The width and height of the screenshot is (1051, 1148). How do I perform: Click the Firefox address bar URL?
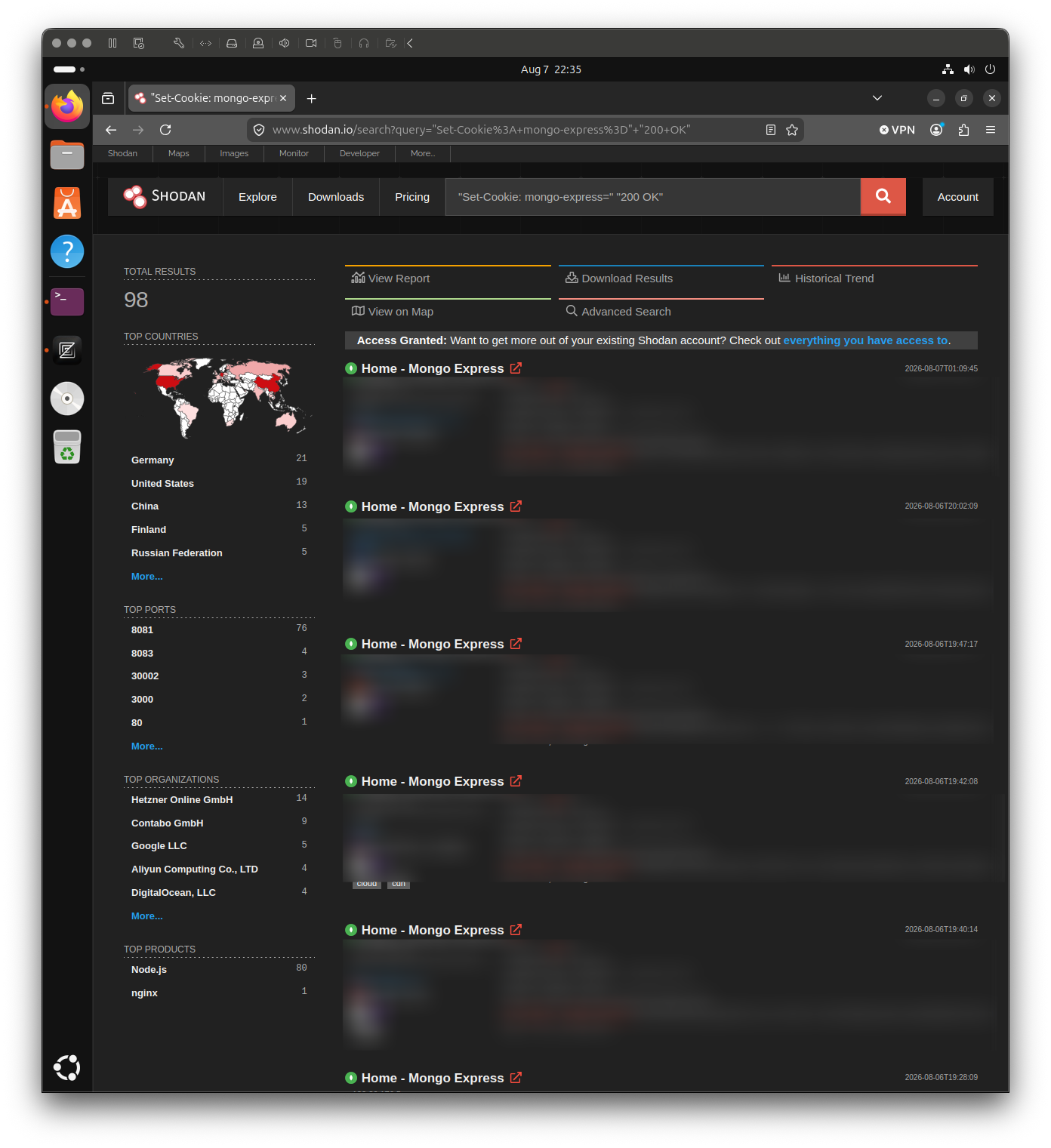click(x=481, y=130)
